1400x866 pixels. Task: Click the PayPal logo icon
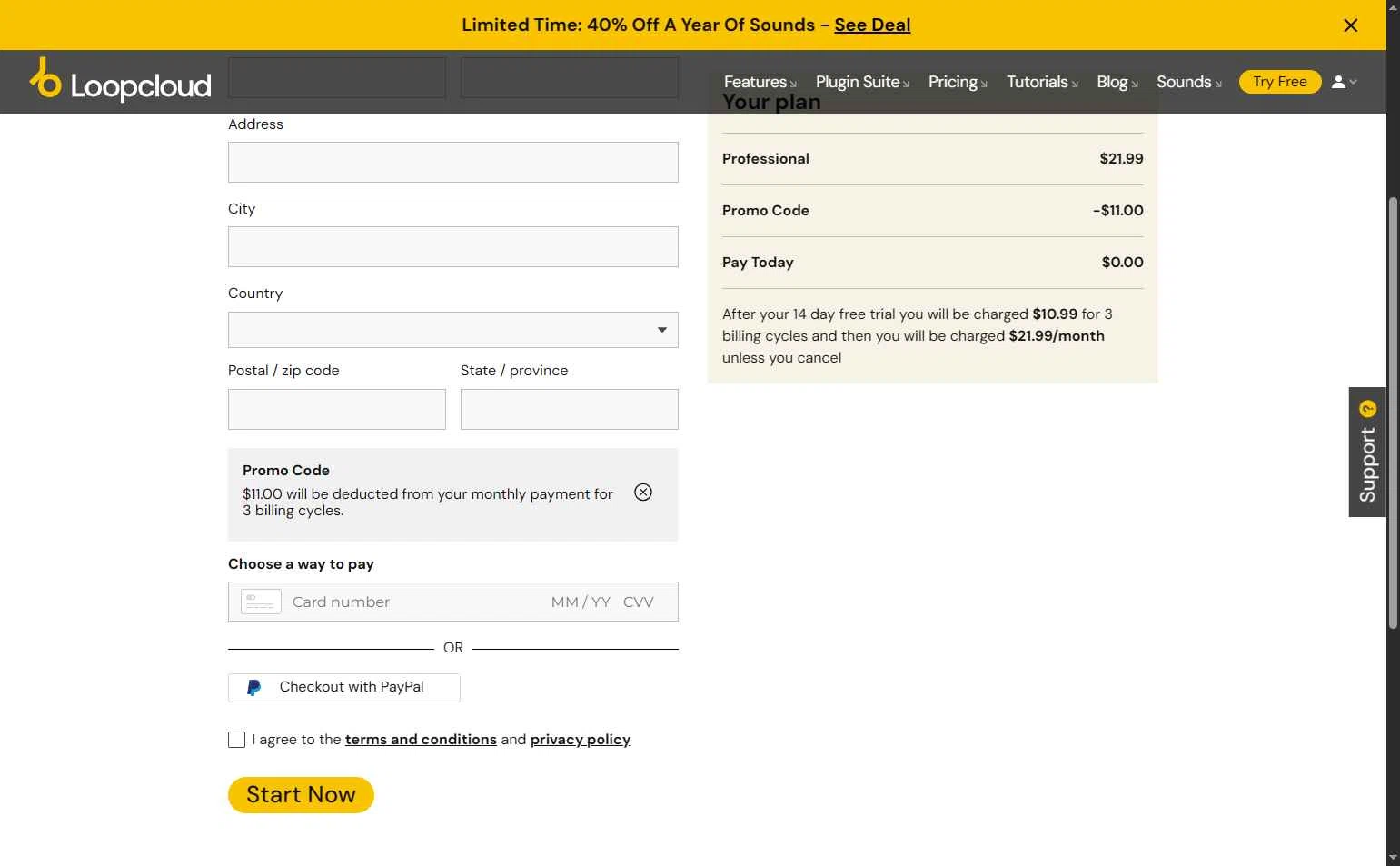point(254,688)
